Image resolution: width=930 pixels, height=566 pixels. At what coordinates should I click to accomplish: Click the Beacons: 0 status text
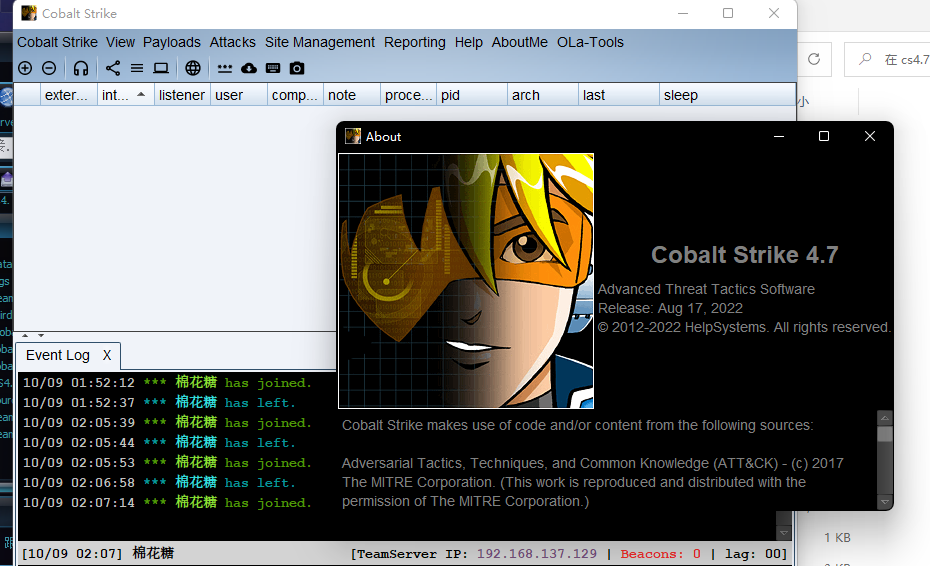coord(661,554)
